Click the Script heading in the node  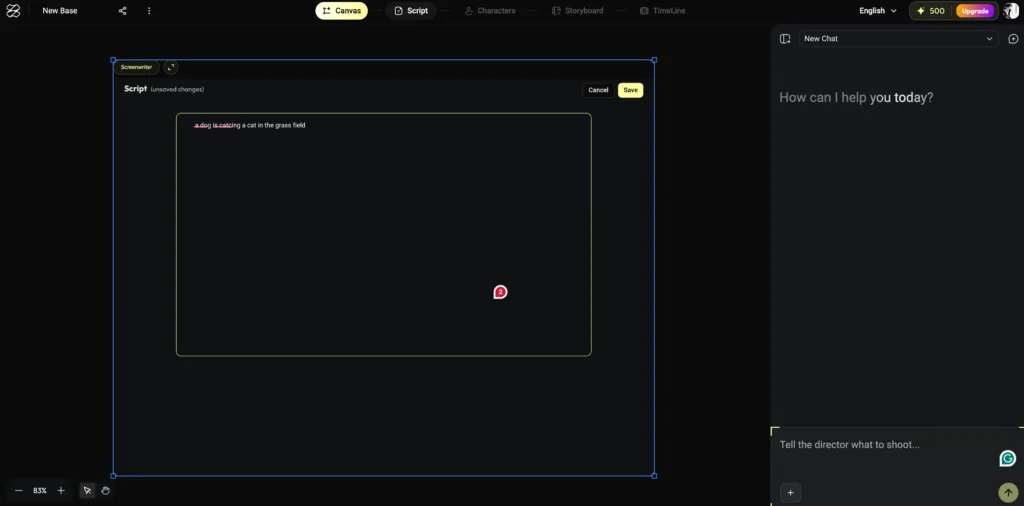[135, 89]
